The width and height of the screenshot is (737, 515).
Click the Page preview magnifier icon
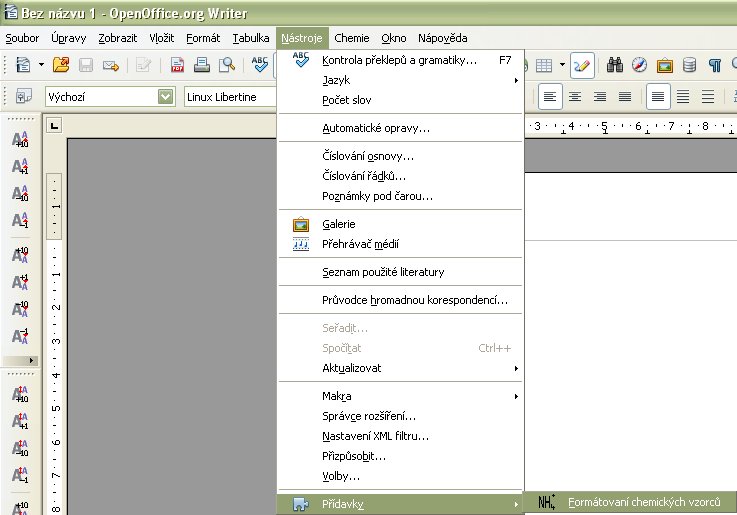[227, 65]
